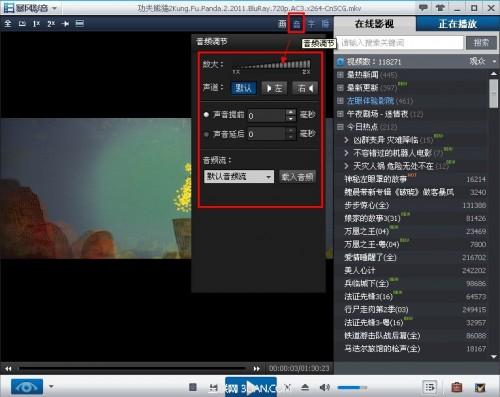The width and height of the screenshot is (500, 397).
Task: Select the 默认 default audio channel
Action: coord(244,88)
